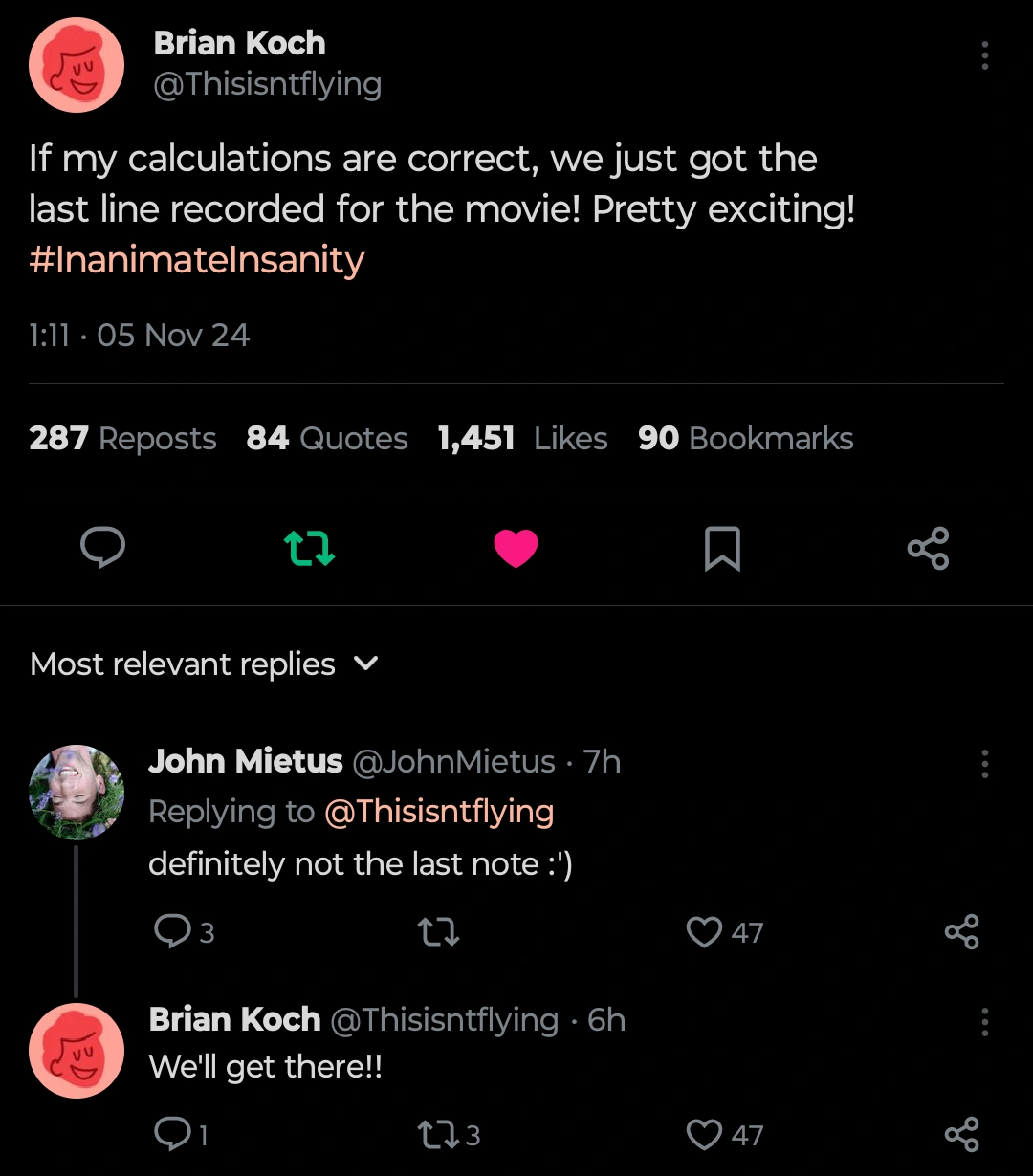This screenshot has width=1033, height=1176.
Task: Share John Mietus's reply
Action: click(961, 932)
